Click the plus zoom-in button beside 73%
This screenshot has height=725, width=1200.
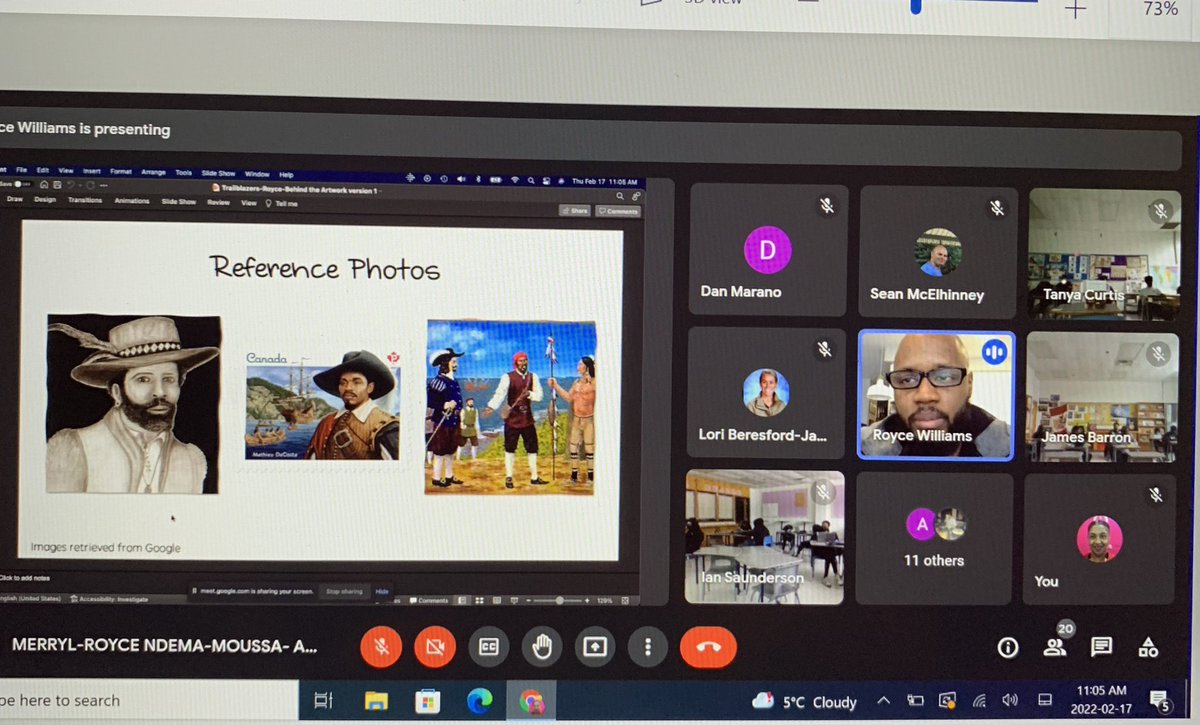[x=1075, y=10]
